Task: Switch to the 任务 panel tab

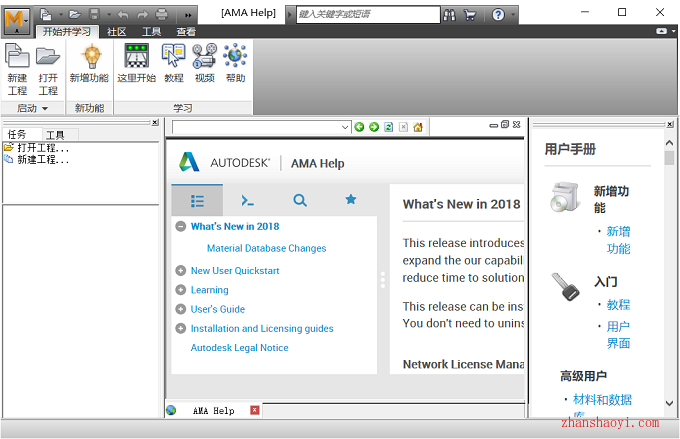Action: tap(17, 134)
